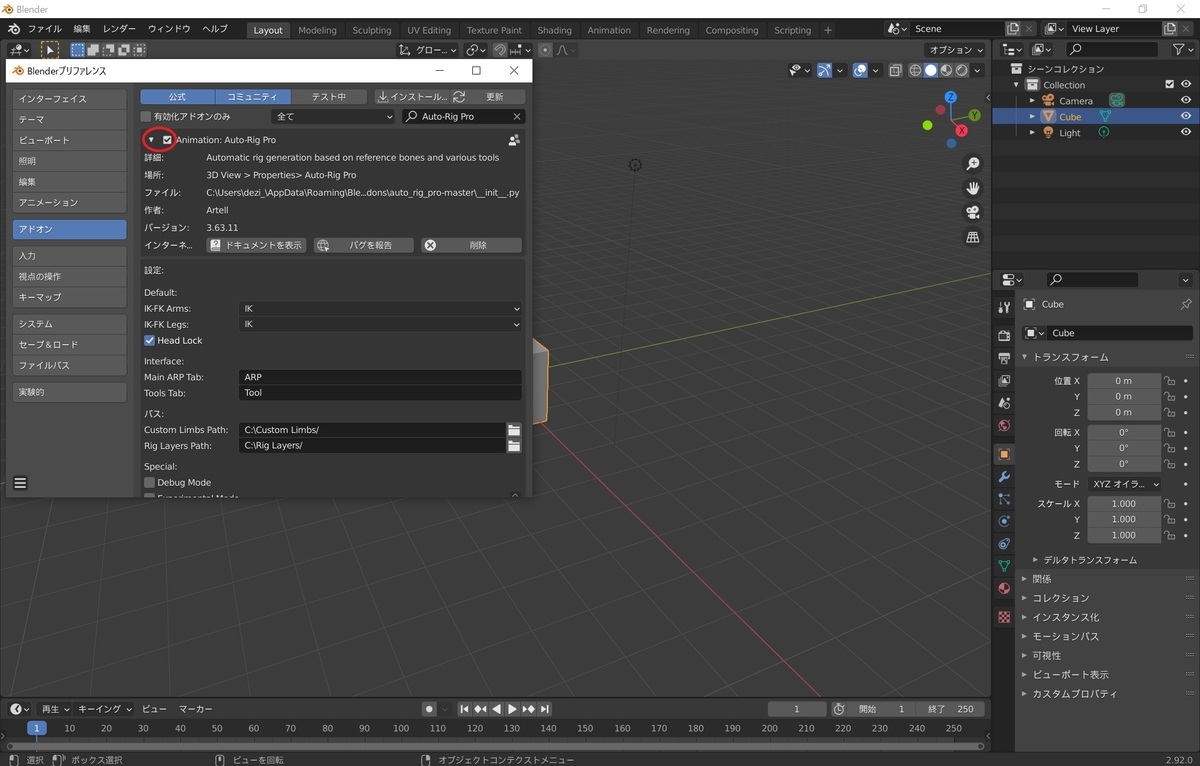The image size is (1200, 766).
Task: Select solid viewport shading
Action: pyautogui.click(x=931, y=70)
